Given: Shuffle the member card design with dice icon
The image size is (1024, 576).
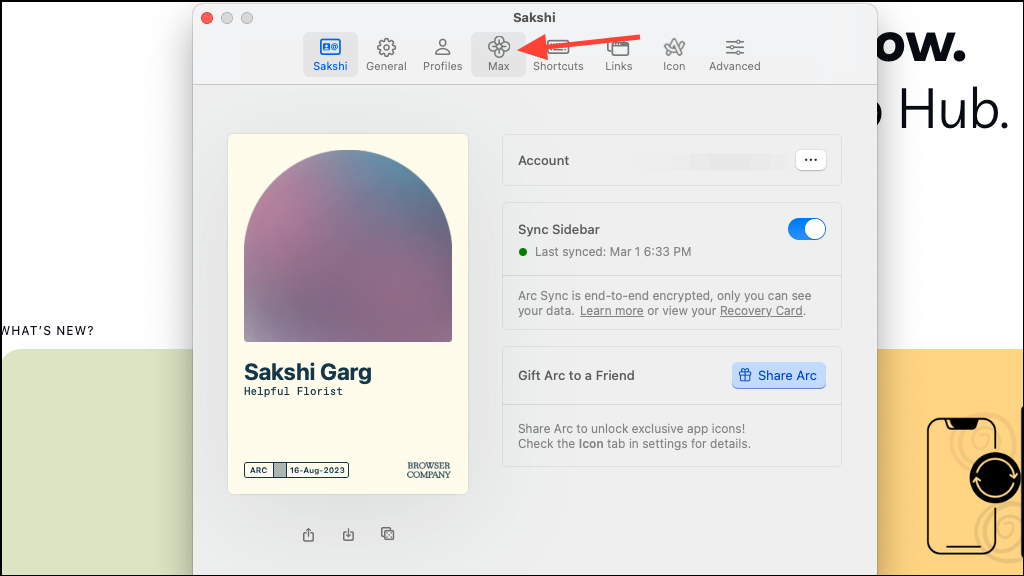Looking at the screenshot, I should coord(387,534).
